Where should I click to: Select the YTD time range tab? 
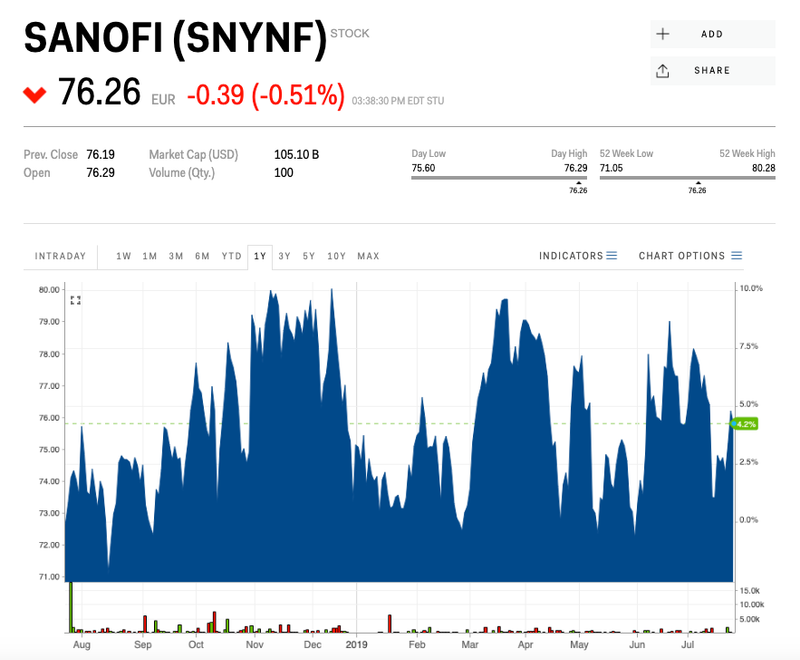coord(232,256)
